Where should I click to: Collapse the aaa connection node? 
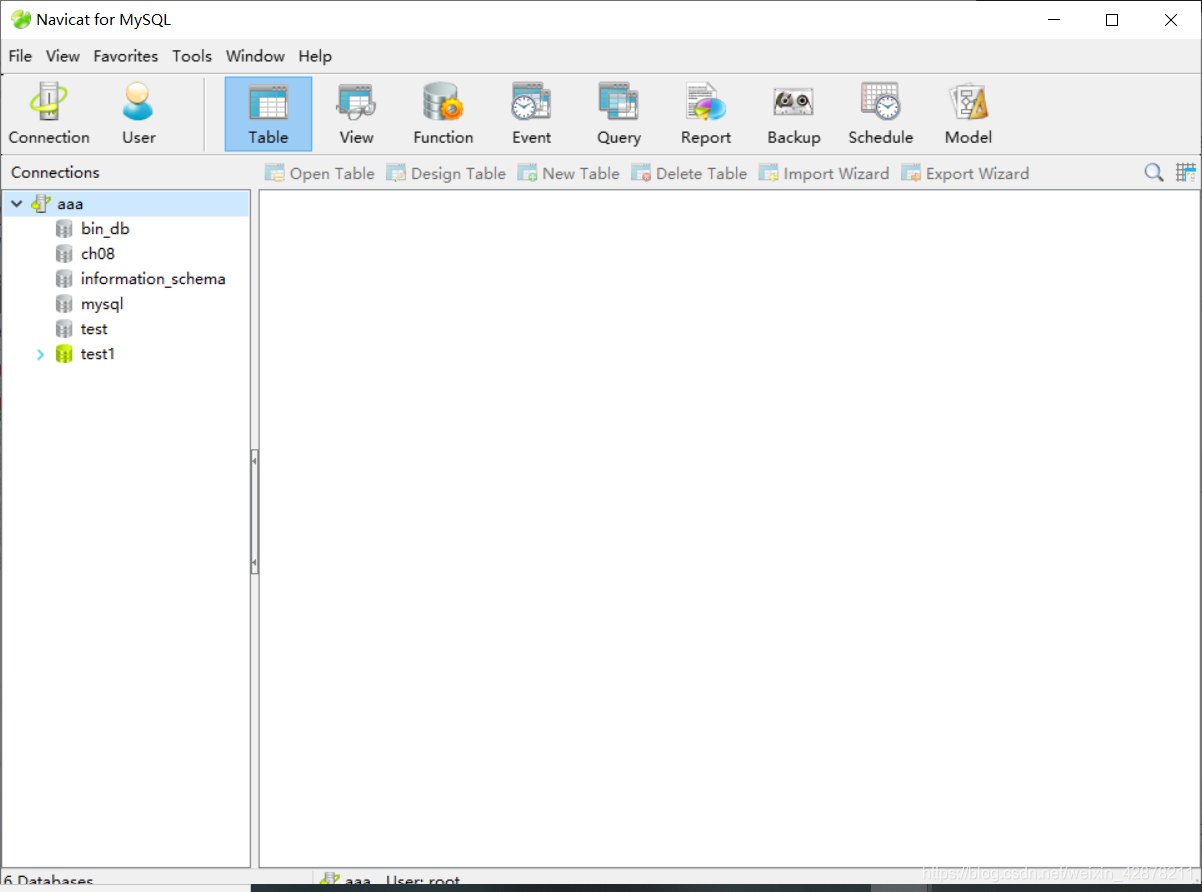click(16, 204)
